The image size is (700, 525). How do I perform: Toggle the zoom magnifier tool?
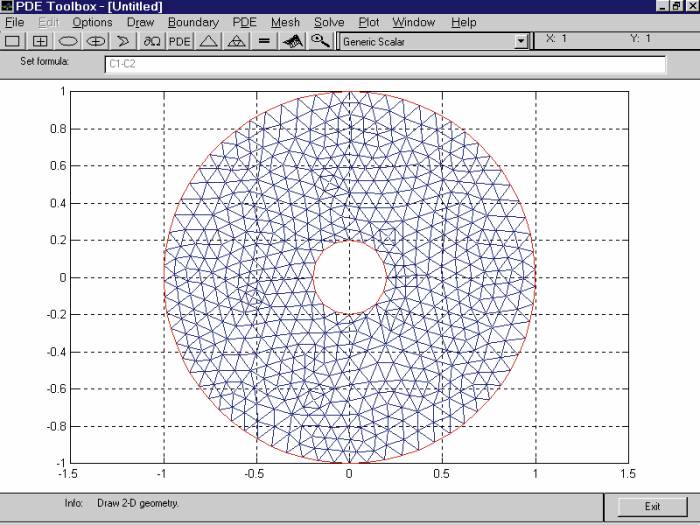(x=320, y=41)
